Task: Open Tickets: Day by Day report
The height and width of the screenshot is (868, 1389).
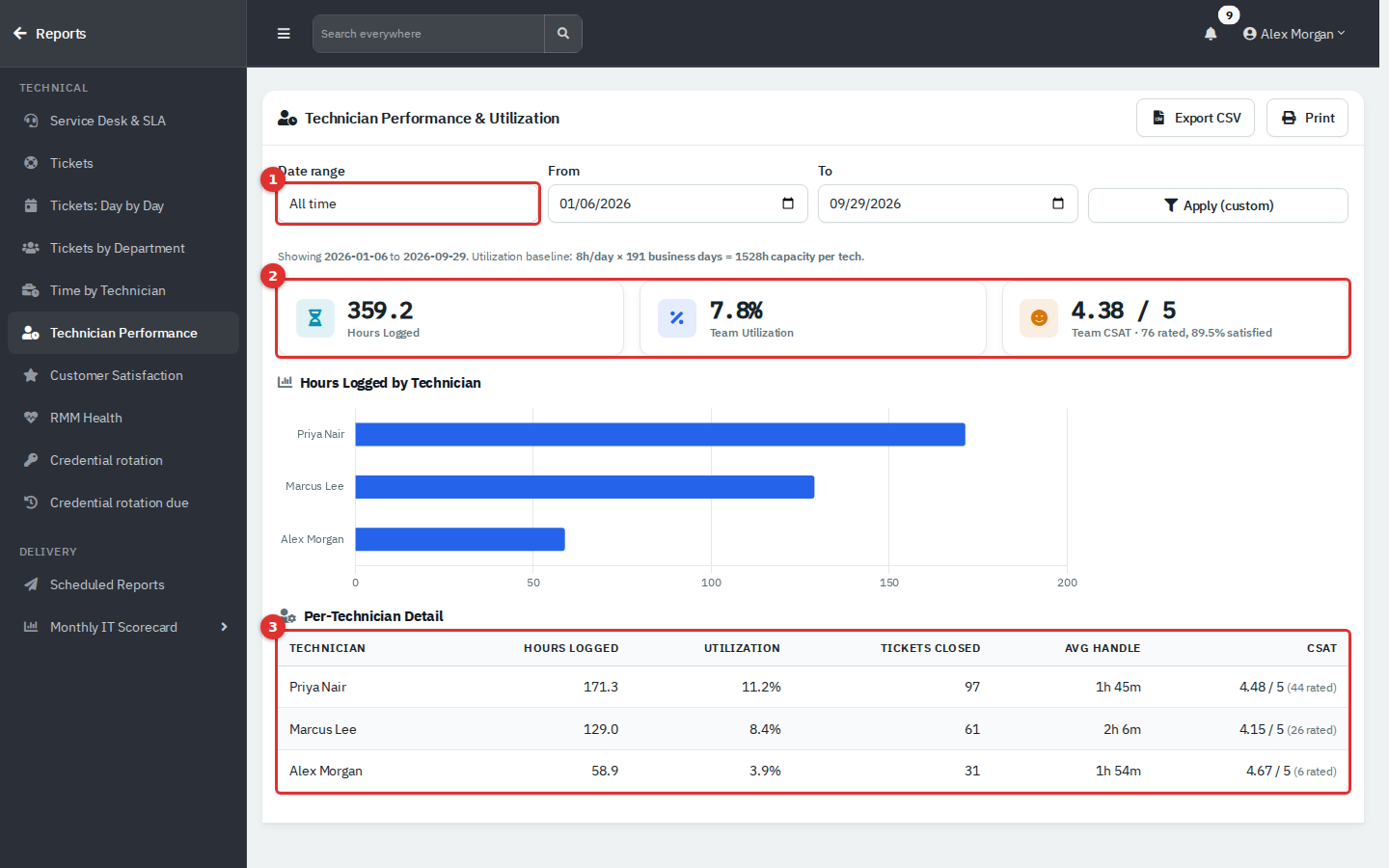Action: pyautogui.click(x=123, y=205)
